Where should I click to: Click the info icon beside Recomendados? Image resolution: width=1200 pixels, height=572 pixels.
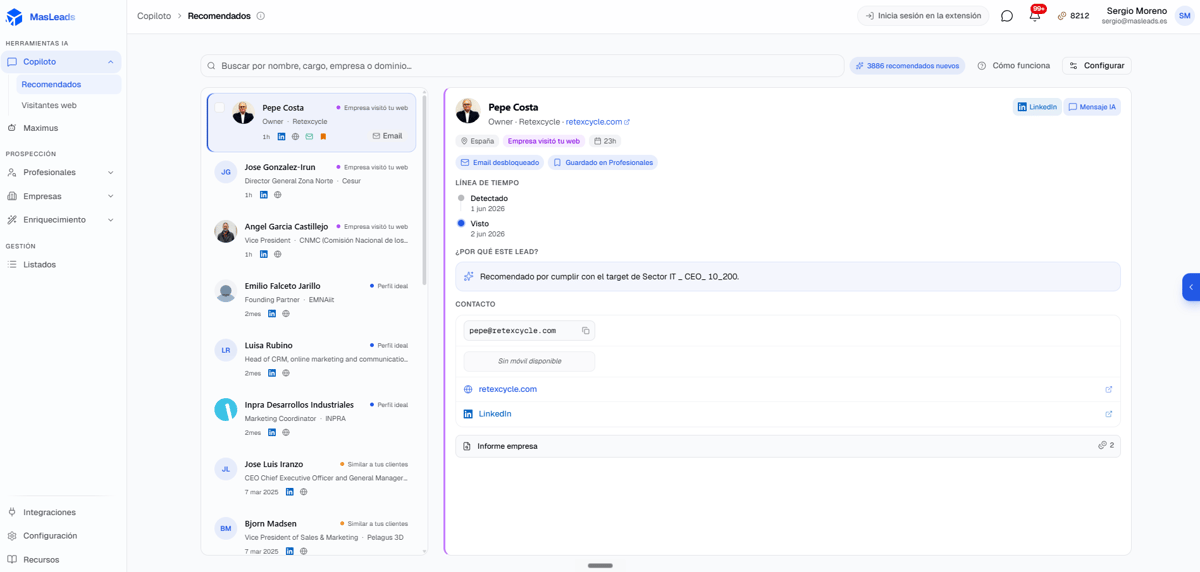[x=261, y=16]
